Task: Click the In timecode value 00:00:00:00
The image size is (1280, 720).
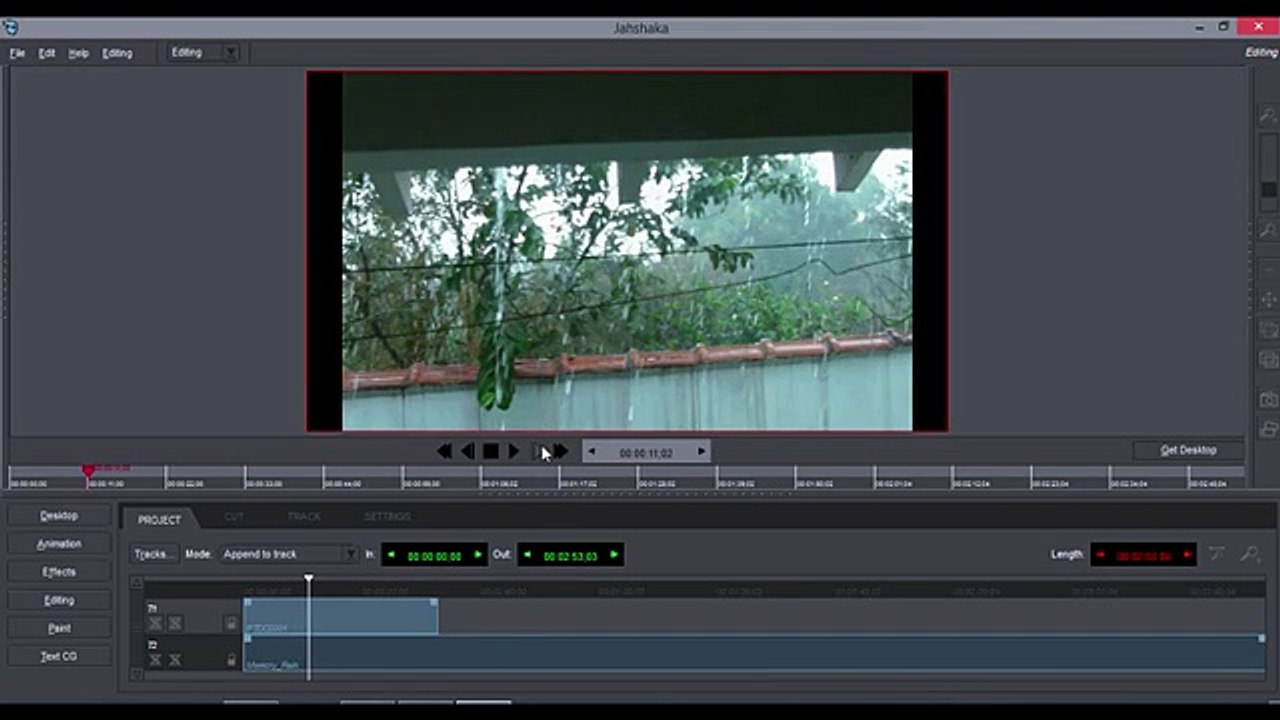Action: click(x=434, y=556)
